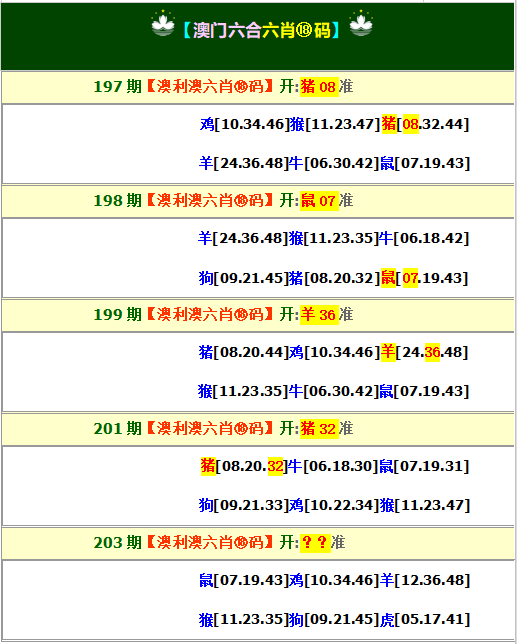Click the left lotus flower icon
Image resolution: width=517 pixels, height=644 pixels.
coord(163,24)
